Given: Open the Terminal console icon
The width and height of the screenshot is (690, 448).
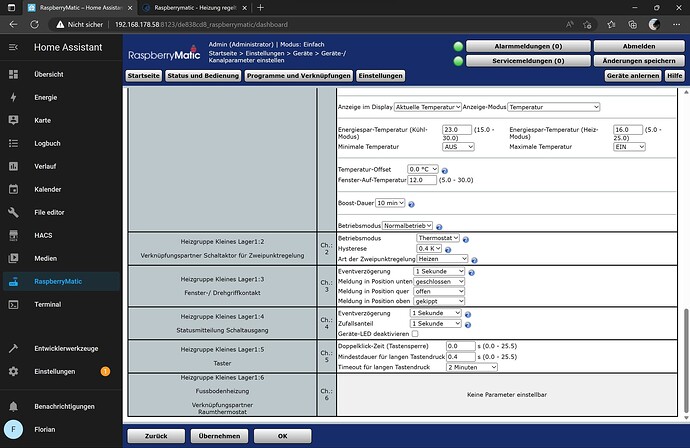Looking at the screenshot, I should (14, 304).
